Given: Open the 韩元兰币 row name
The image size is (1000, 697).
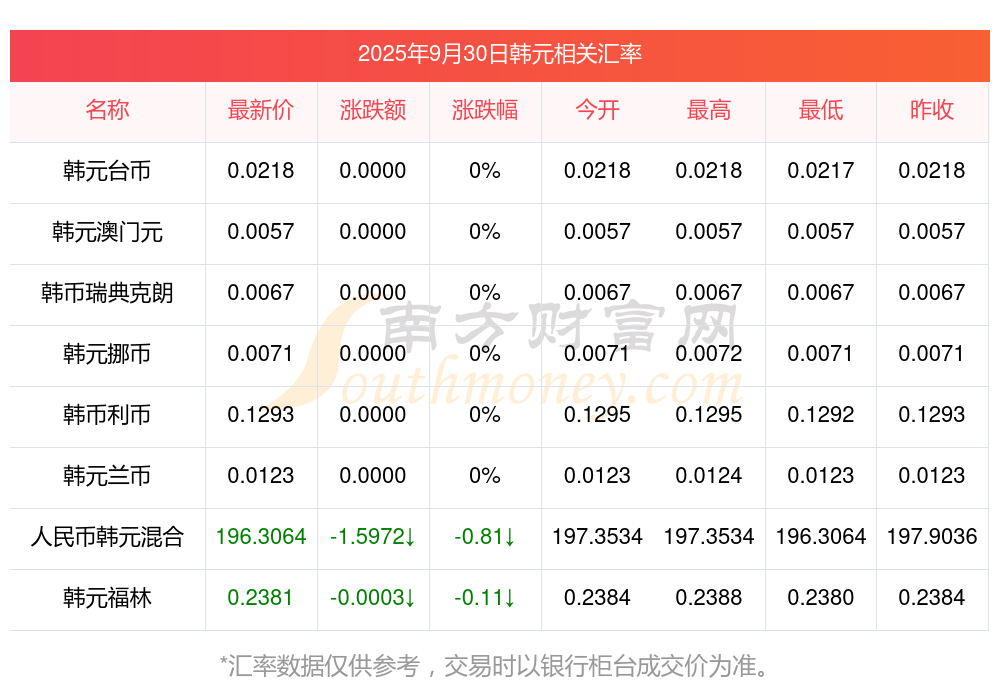Looking at the screenshot, I should pos(107,476).
